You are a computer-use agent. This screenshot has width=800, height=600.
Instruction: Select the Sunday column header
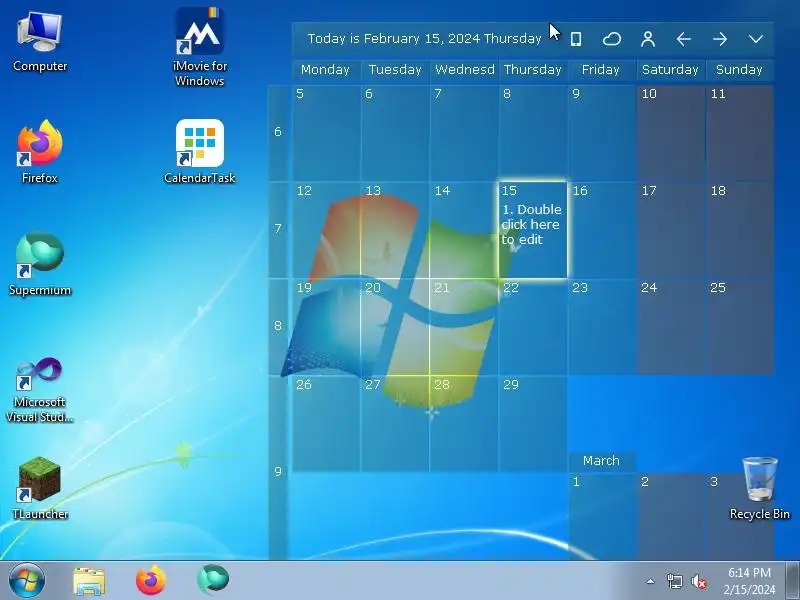(x=740, y=70)
